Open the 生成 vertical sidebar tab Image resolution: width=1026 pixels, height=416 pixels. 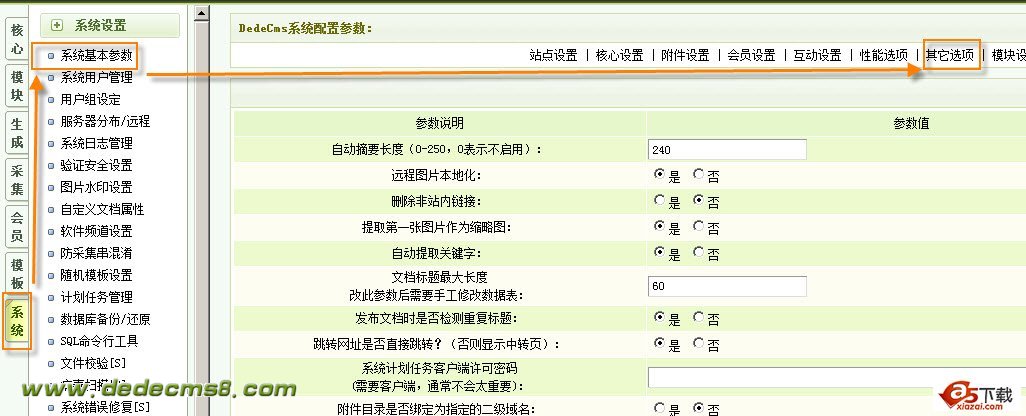click(17, 133)
